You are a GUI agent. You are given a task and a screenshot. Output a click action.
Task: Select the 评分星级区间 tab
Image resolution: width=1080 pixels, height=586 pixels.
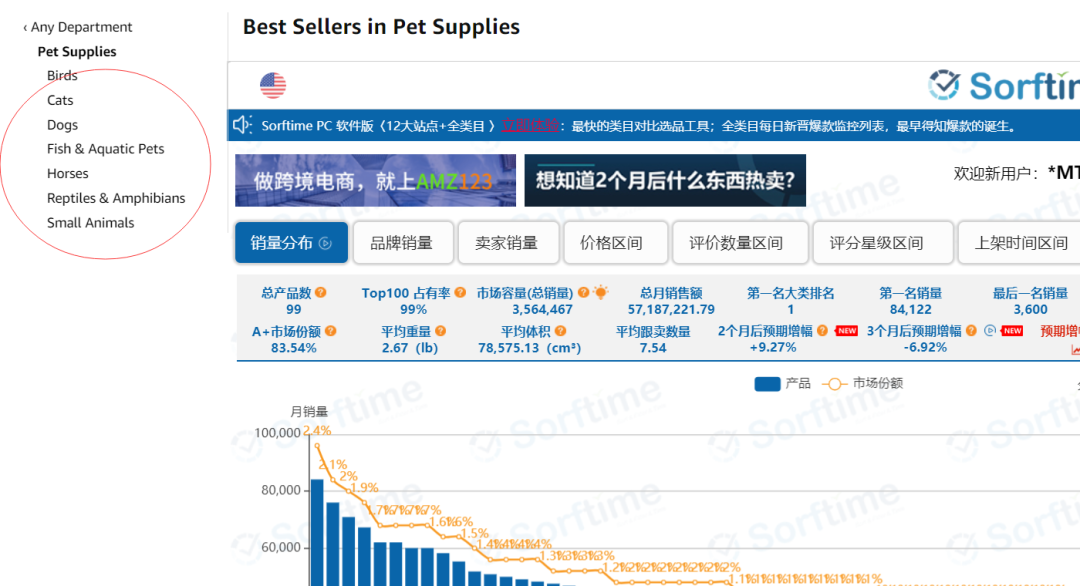pos(876,242)
